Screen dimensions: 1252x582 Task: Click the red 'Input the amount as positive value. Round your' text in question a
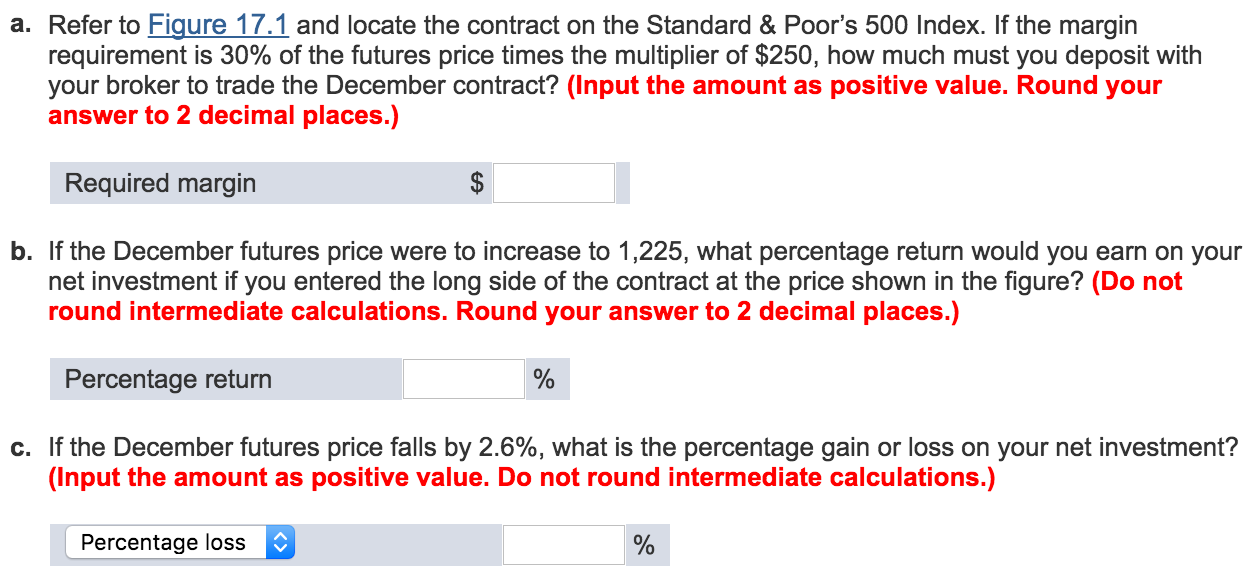coord(864,85)
